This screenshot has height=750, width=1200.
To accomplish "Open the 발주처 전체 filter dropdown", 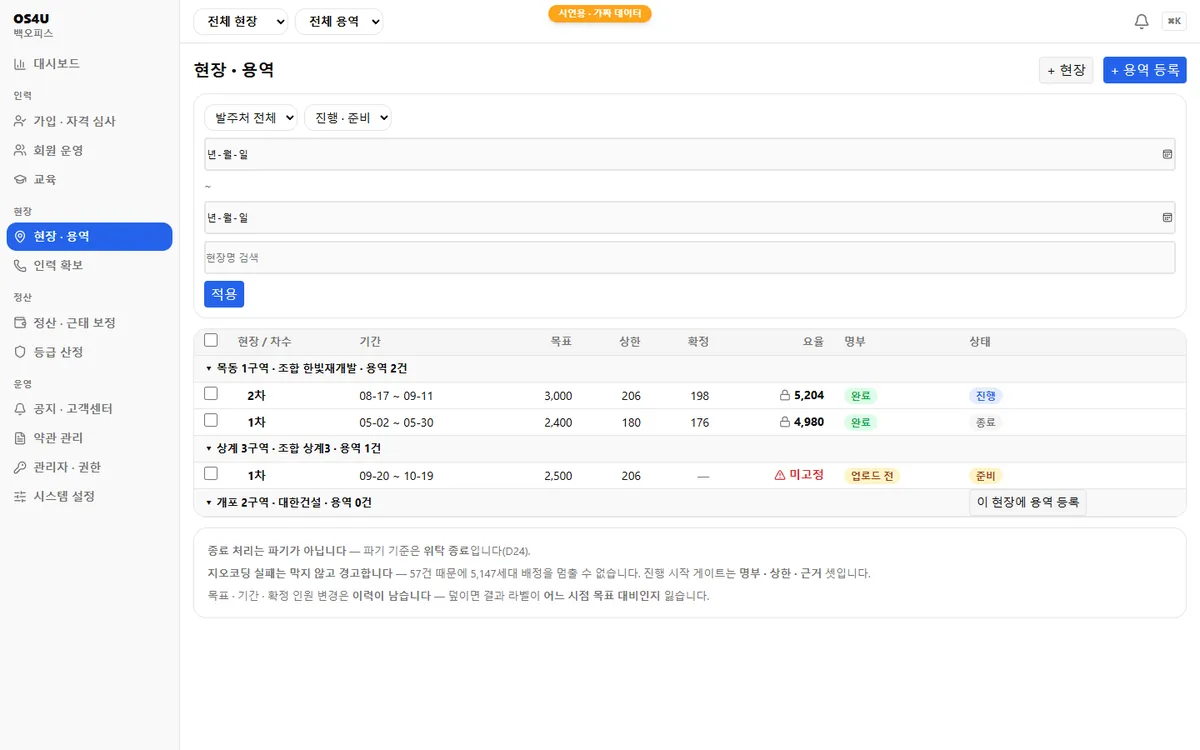I will click(x=251, y=118).
